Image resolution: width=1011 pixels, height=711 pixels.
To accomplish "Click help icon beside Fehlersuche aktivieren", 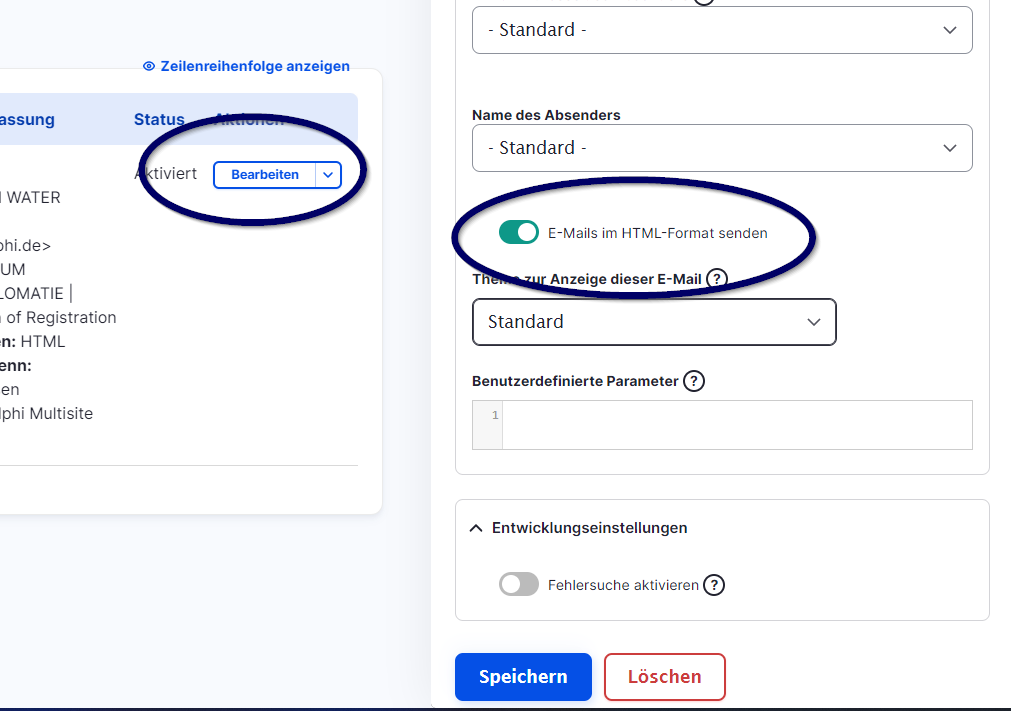I will [x=713, y=585].
